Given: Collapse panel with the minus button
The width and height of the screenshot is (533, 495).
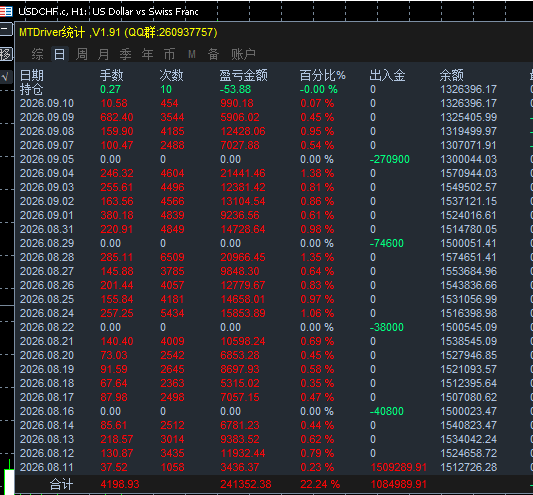Looking at the screenshot, I should [6, 29].
